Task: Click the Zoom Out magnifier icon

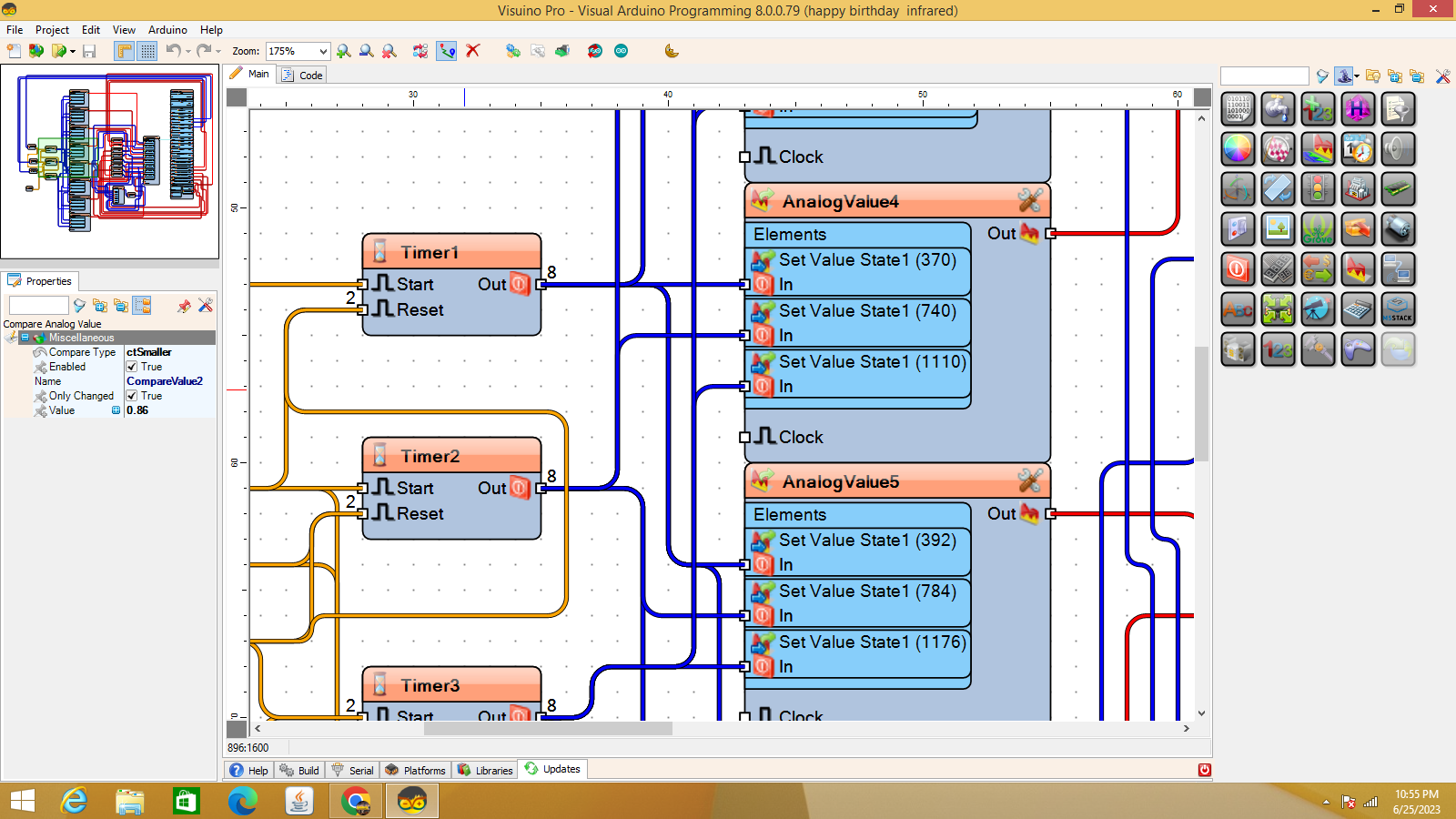Action: pyautogui.click(x=366, y=51)
